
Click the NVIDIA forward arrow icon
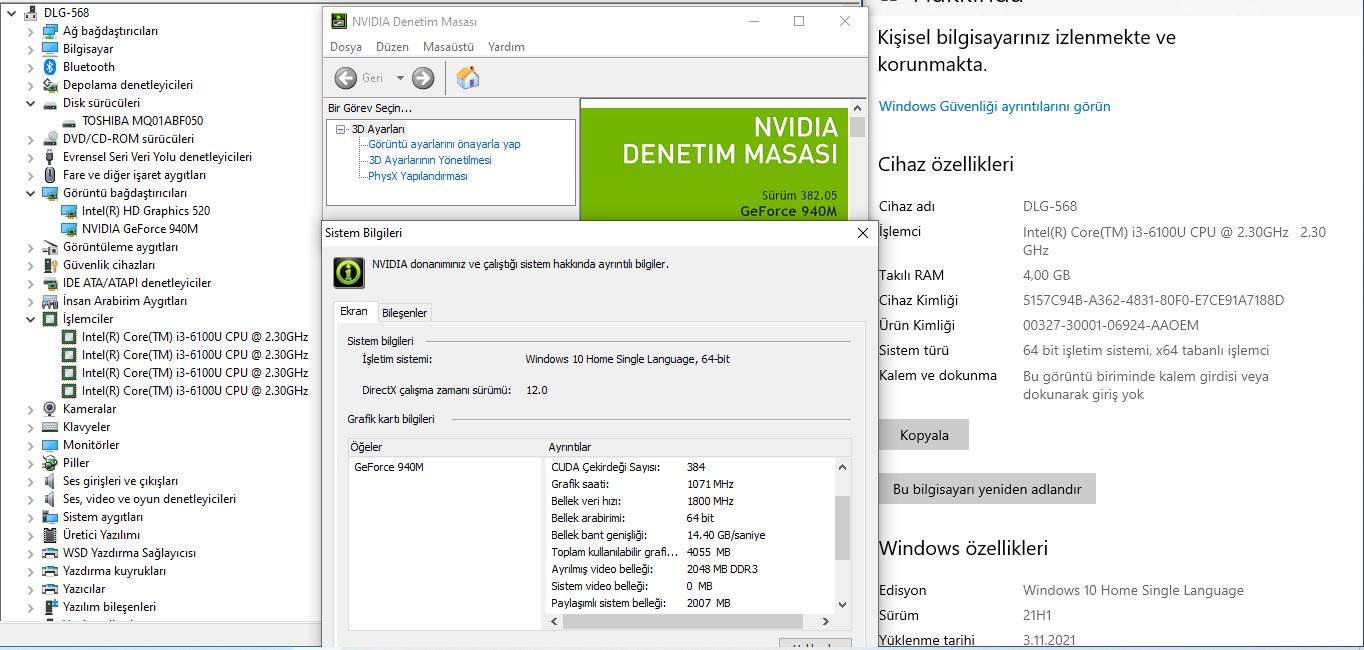pos(423,78)
